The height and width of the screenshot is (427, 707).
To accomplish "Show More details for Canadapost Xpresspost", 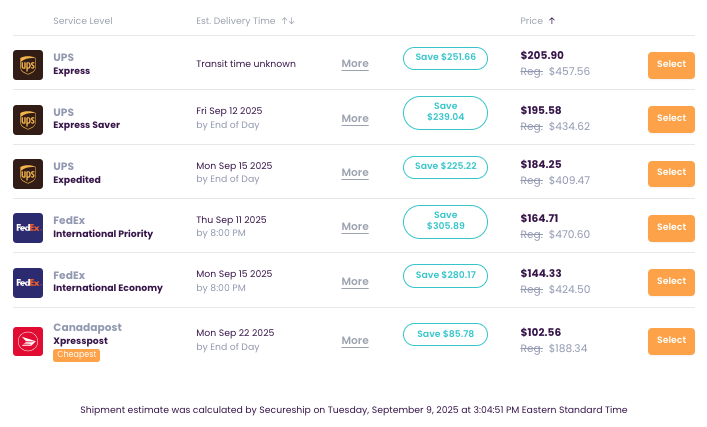I will pyautogui.click(x=355, y=341).
